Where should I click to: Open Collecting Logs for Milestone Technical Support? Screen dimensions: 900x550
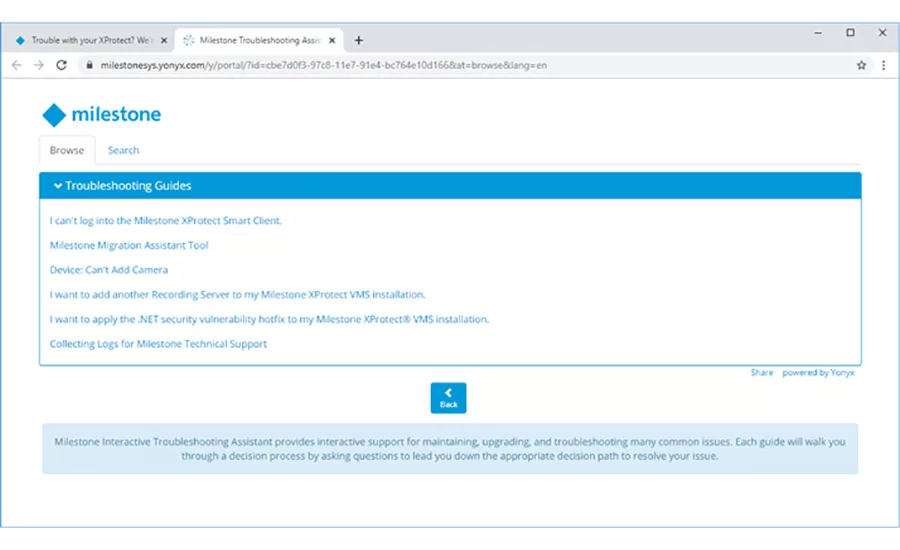tap(158, 344)
